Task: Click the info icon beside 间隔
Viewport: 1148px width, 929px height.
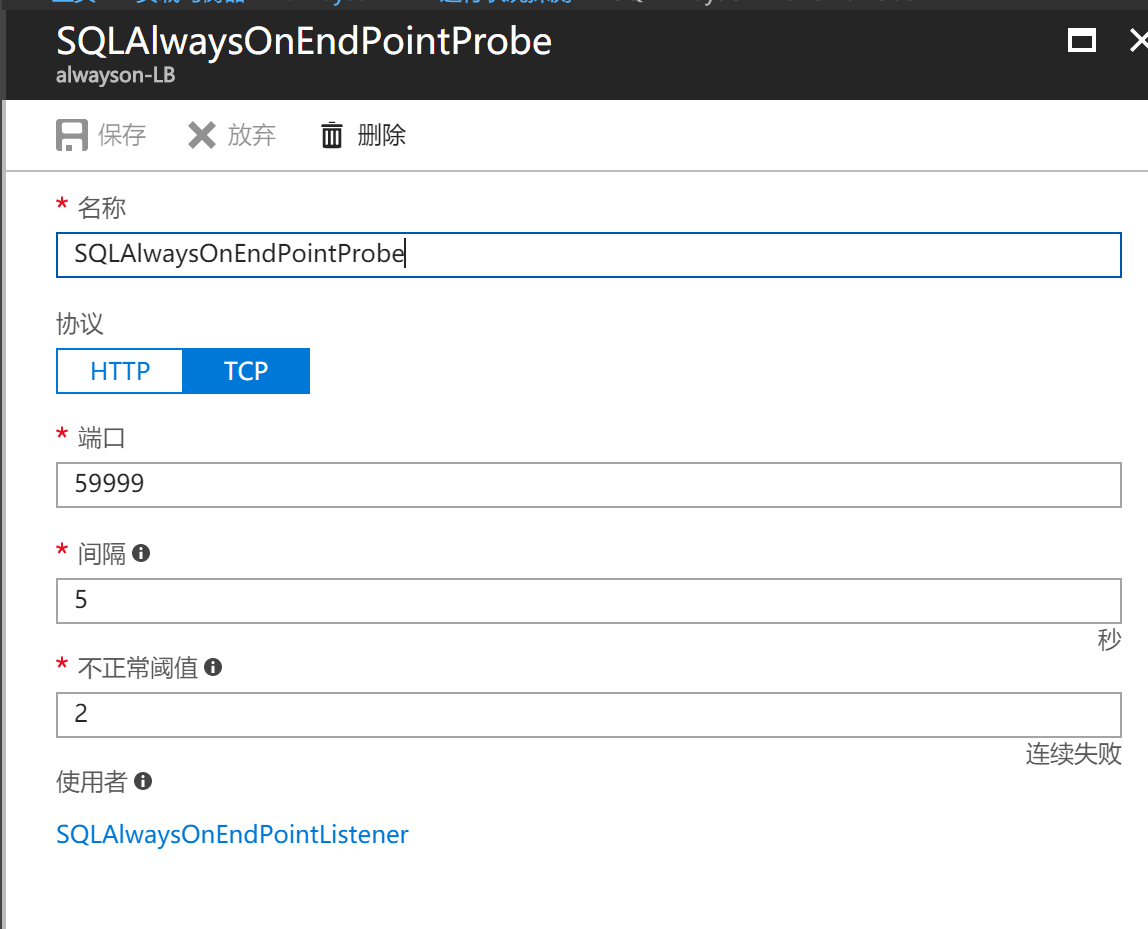Action: (x=141, y=553)
